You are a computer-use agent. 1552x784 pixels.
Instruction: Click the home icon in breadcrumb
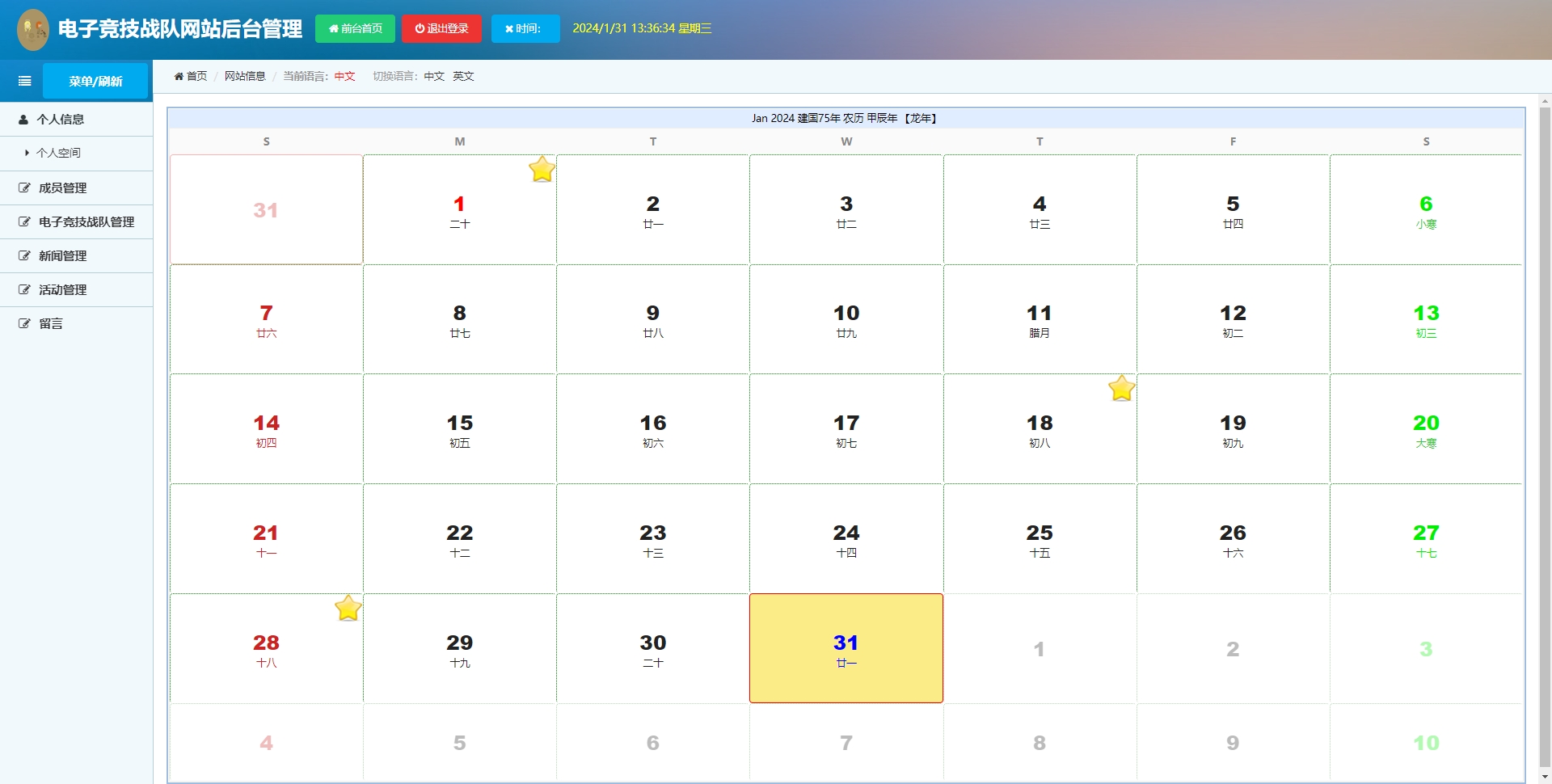pos(179,76)
